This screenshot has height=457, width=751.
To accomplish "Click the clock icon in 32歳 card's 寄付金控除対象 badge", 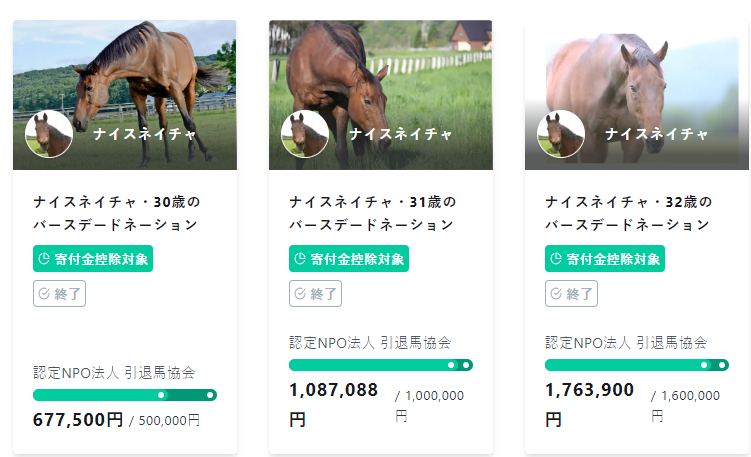I will [556, 259].
